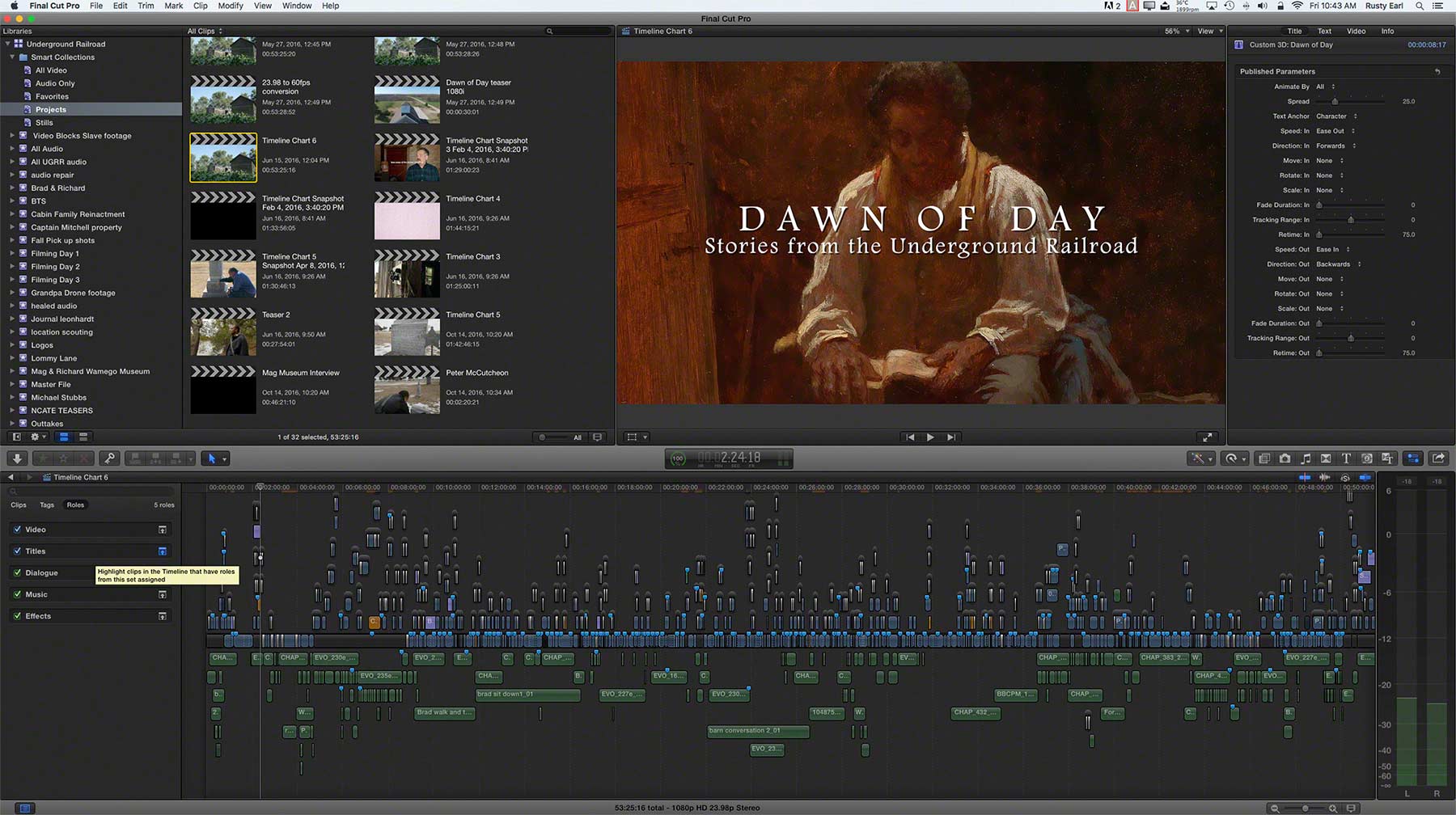Open the Themes browser
Screen dimensions: 1456x815
(x=1387, y=458)
